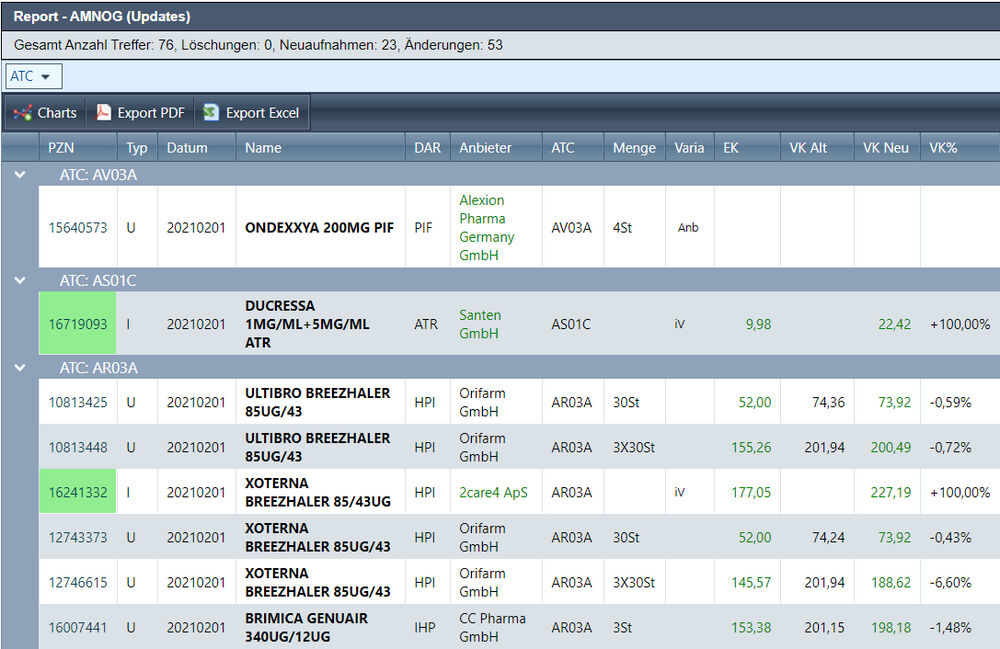This screenshot has width=1000, height=649.
Task: Click DUCRESSA 1MG/ML+5MG/ML ATR name
Action: coord(307,324)
